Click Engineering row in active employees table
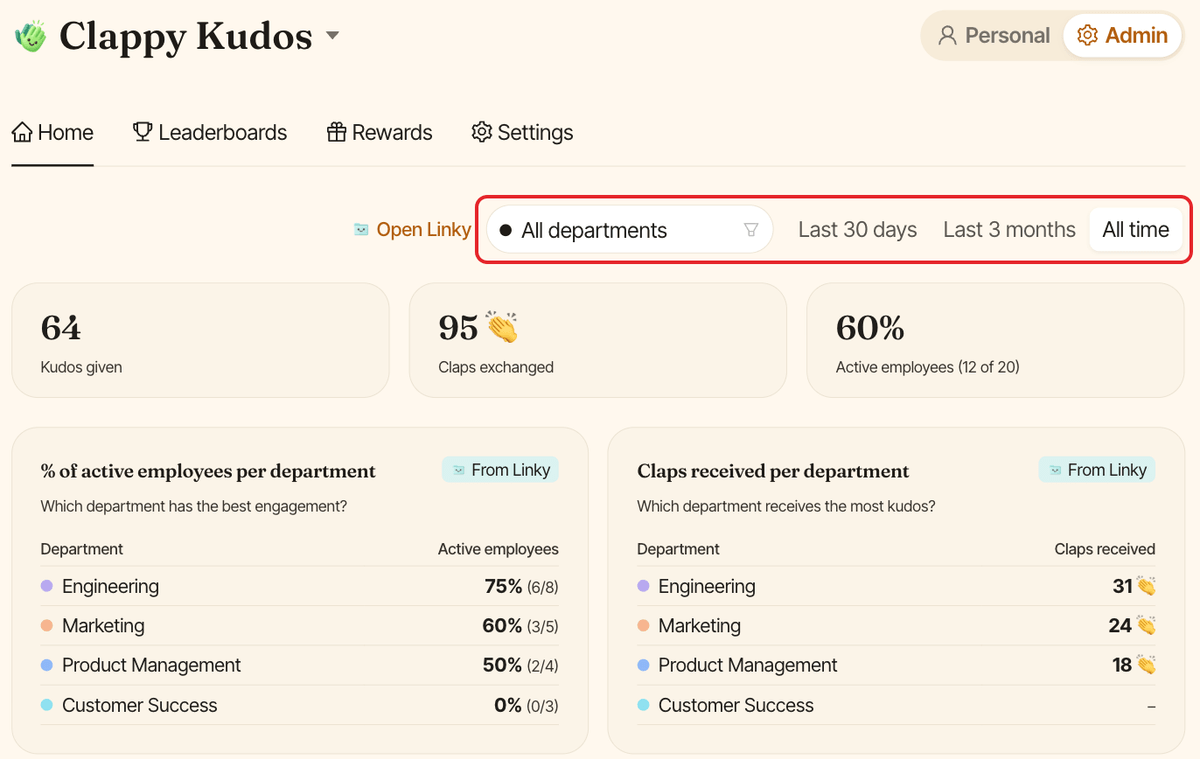The image size is (1200, 759). pos(299,587)
